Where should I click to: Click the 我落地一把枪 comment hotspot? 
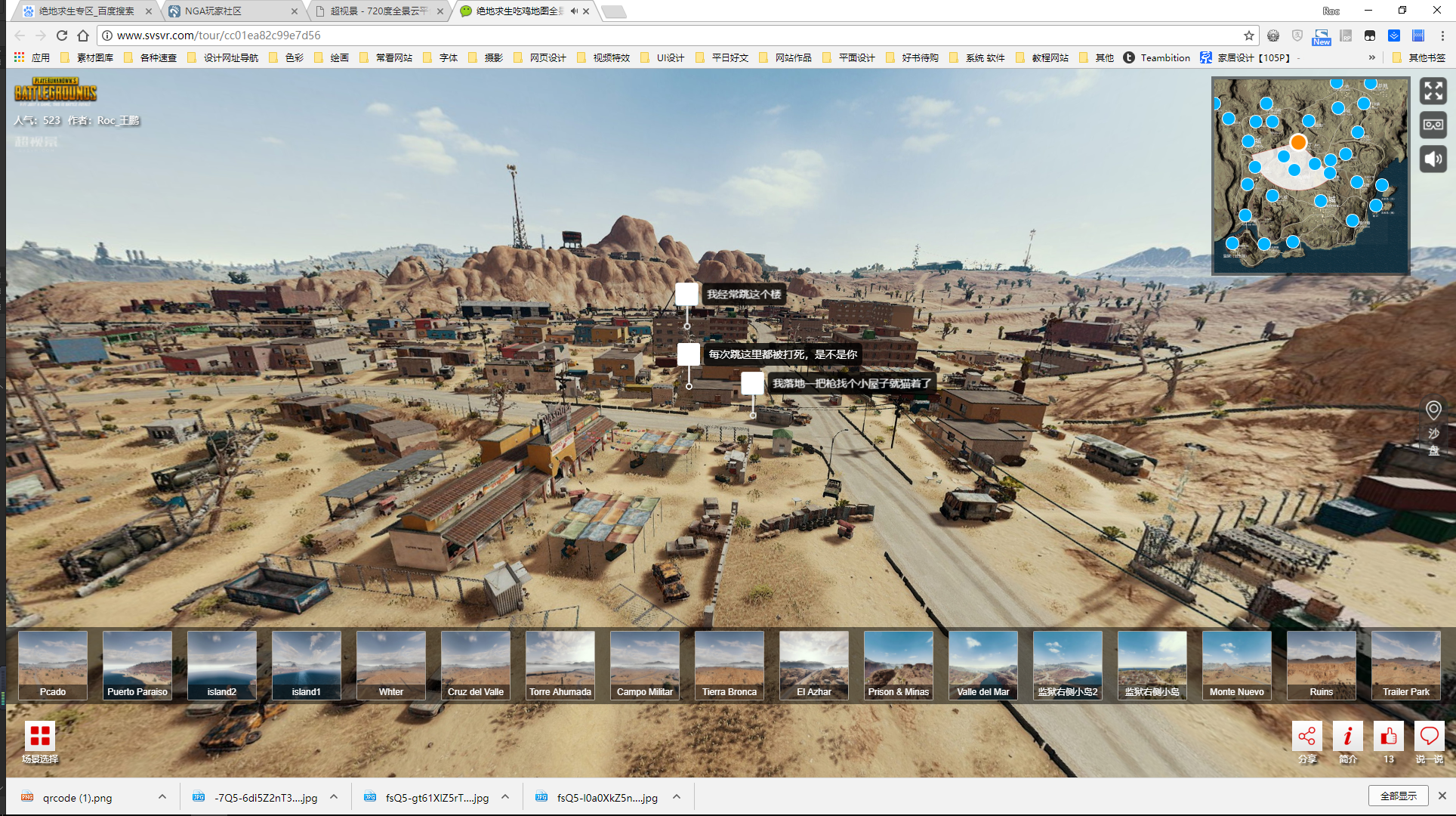839,383
